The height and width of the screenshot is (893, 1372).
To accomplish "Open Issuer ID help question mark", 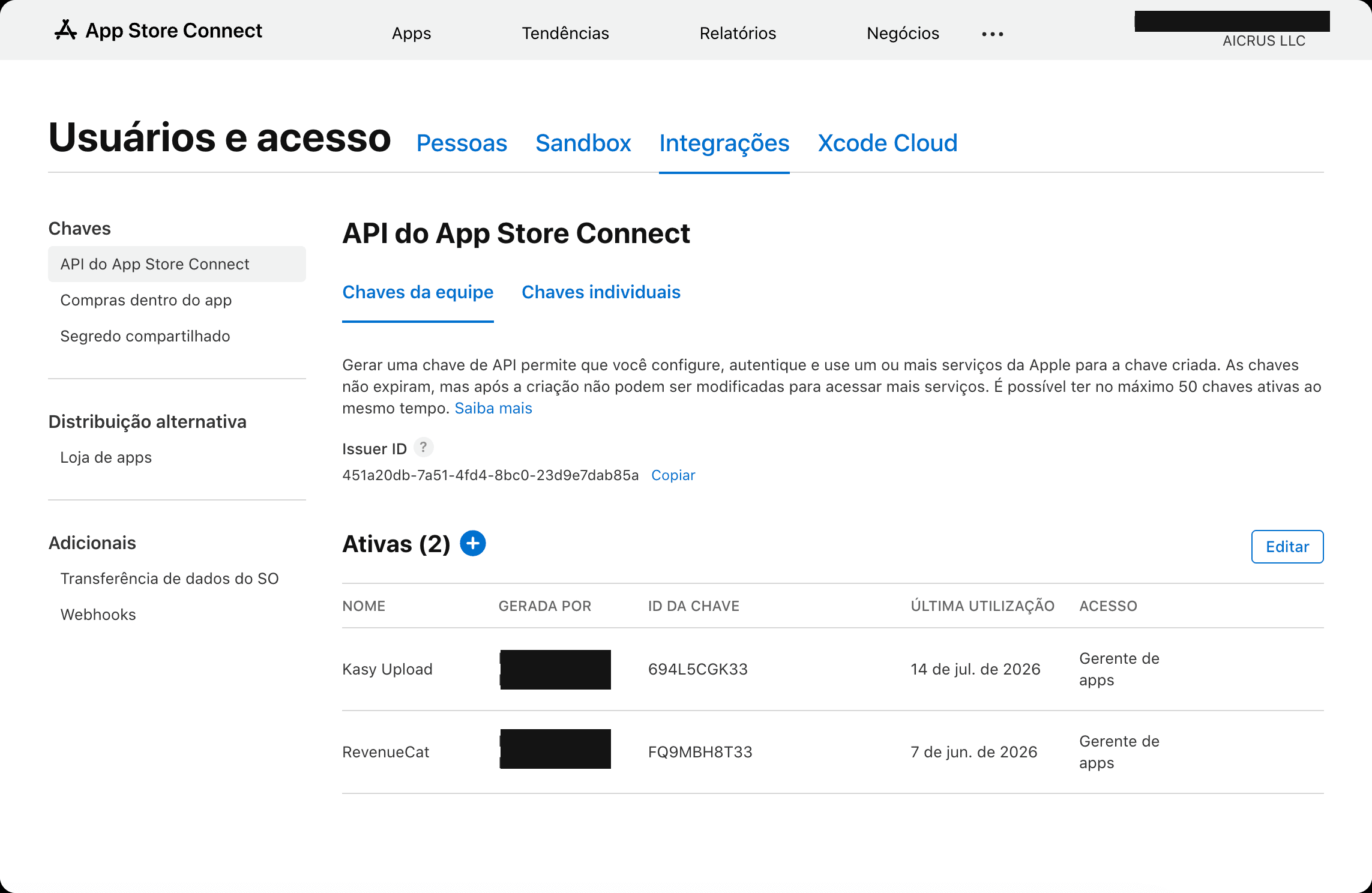I will [424, 448].
